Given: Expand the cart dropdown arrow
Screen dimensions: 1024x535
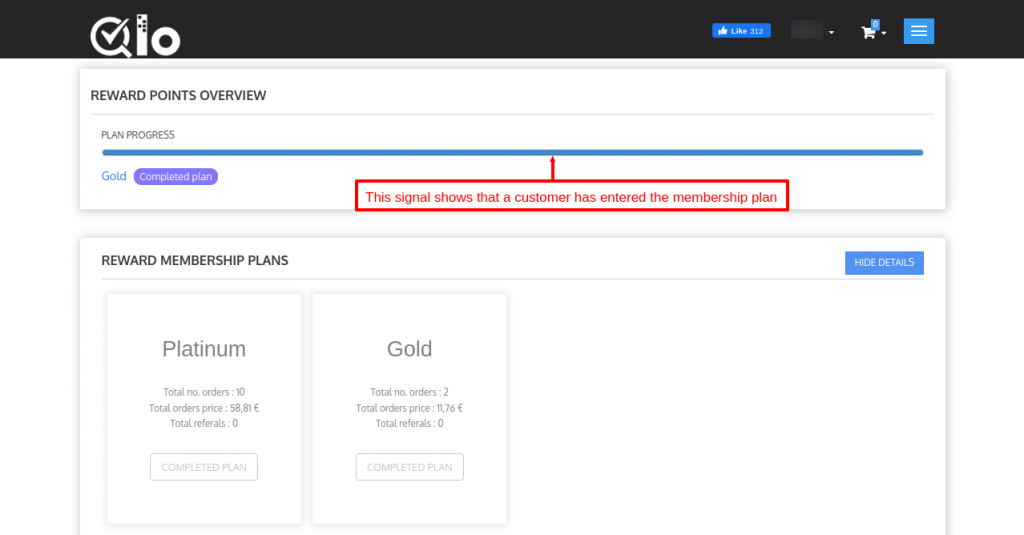Looking at the screenshot, I should point(884,33).
